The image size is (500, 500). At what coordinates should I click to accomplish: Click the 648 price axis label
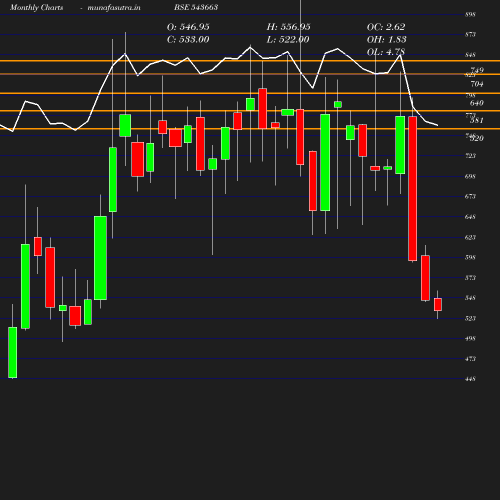pyautogui.click(x=470, y=217)
